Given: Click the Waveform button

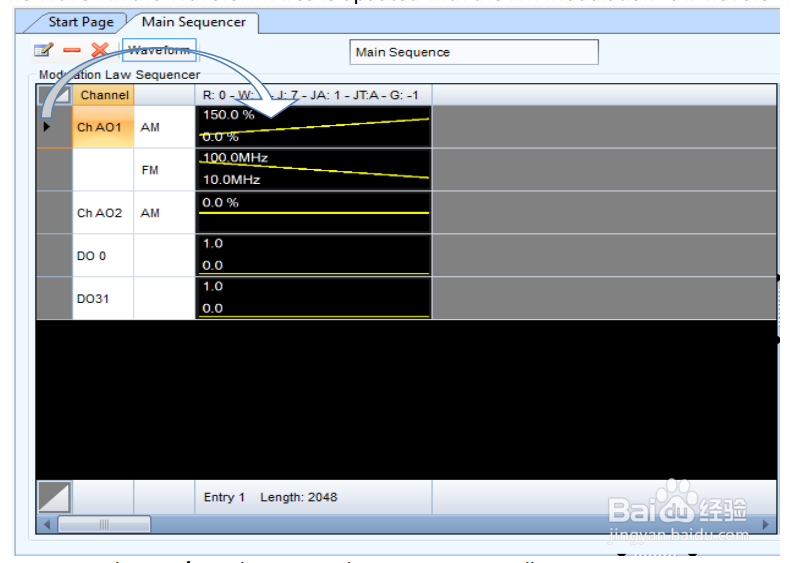Looking at the screenshot, I should click(159, 50).
